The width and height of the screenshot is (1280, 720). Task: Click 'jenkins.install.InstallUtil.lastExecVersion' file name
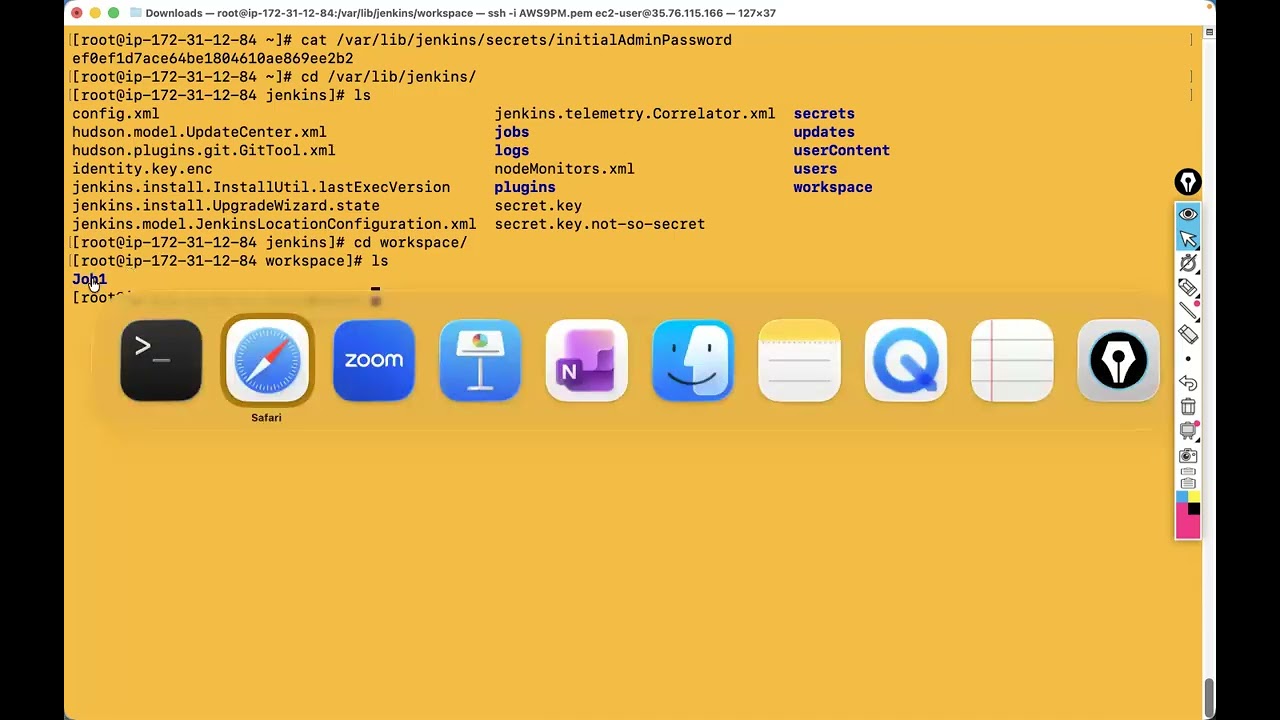[x=261, y=187]
